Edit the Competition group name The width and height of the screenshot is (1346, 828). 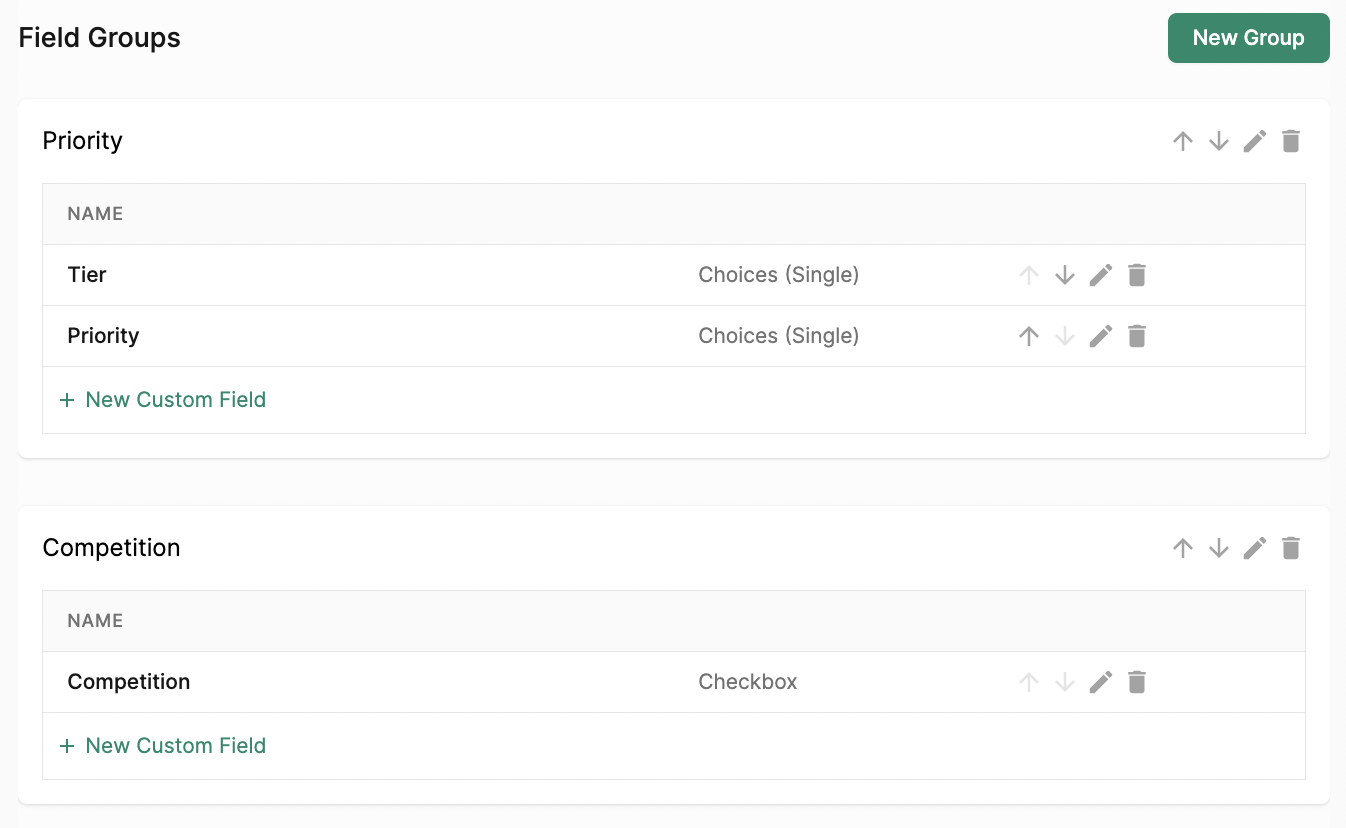tap(1255, 548)
